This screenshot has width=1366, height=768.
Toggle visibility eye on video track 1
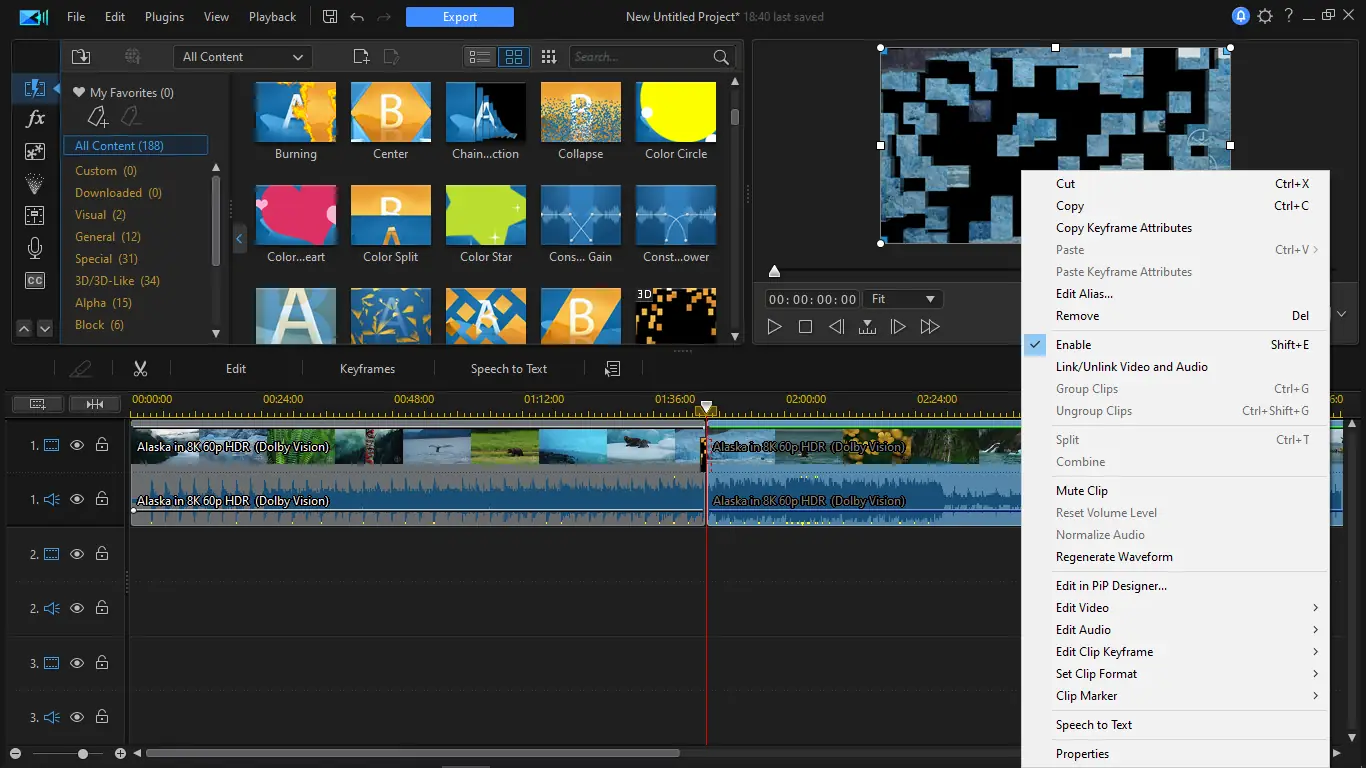(x=77, y=445)
